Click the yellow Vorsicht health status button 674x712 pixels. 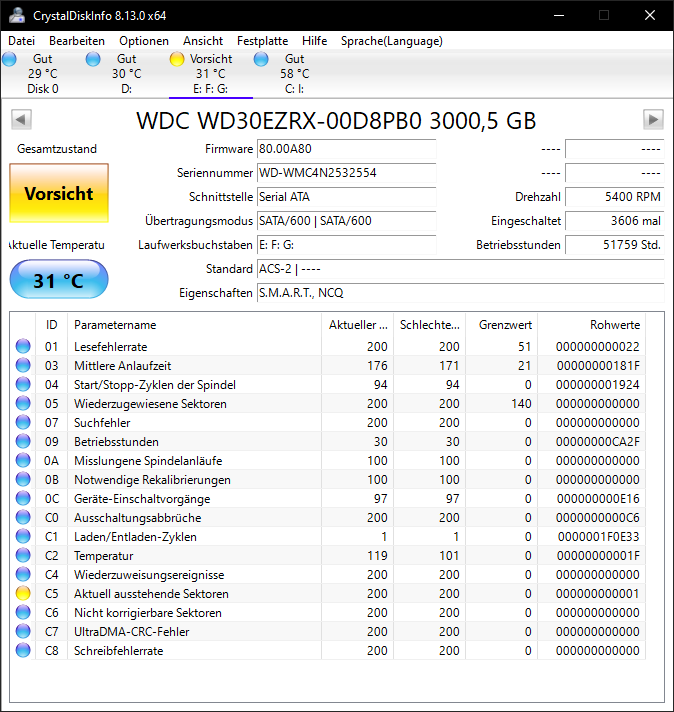59,193
